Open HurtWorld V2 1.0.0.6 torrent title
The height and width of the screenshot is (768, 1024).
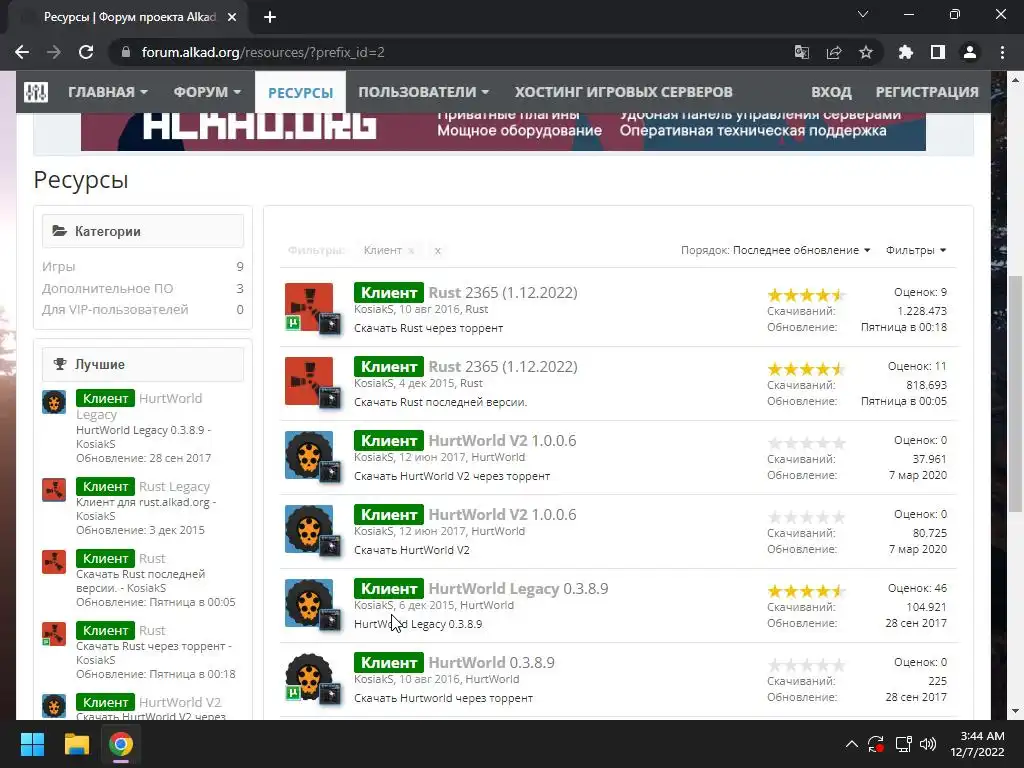click(502, 441)
